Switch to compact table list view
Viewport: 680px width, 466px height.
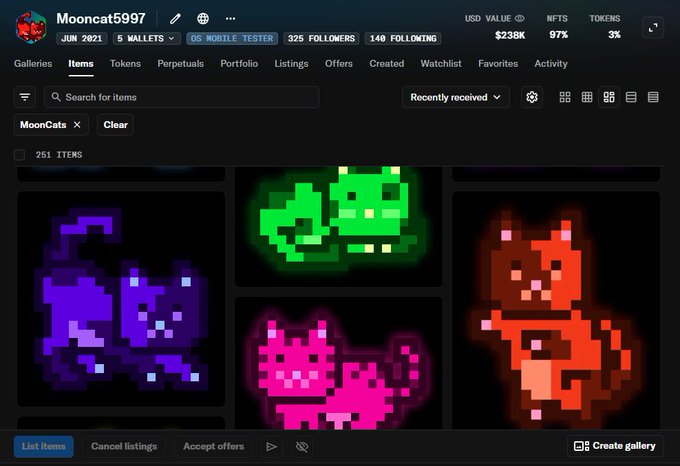click(x=653, y=97)
